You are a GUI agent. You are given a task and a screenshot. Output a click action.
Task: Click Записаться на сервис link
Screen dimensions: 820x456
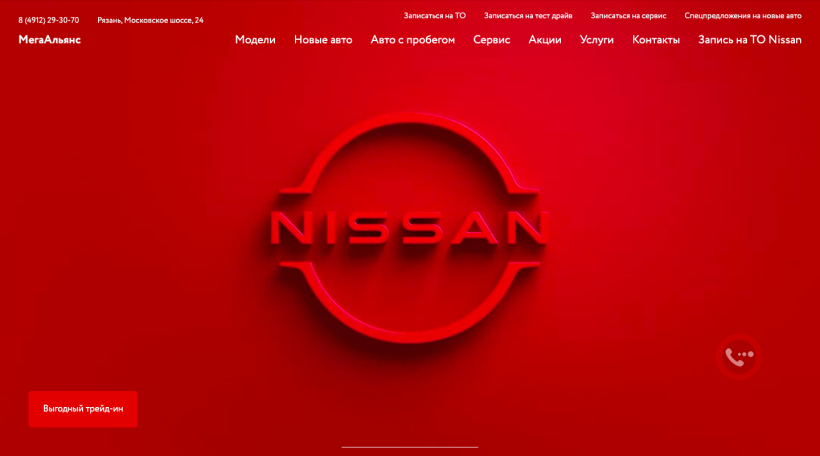point(629,16)
